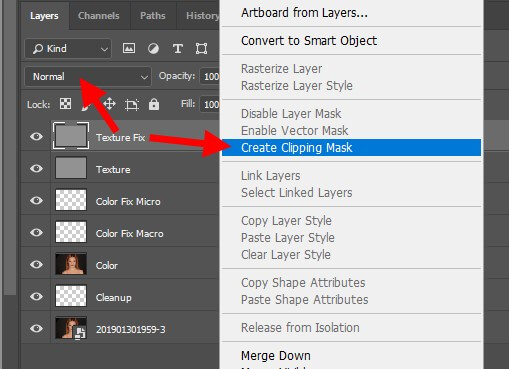Open the Normal blend mode dropdown
This screenshot has width=509, height=369.
[88, 77]
